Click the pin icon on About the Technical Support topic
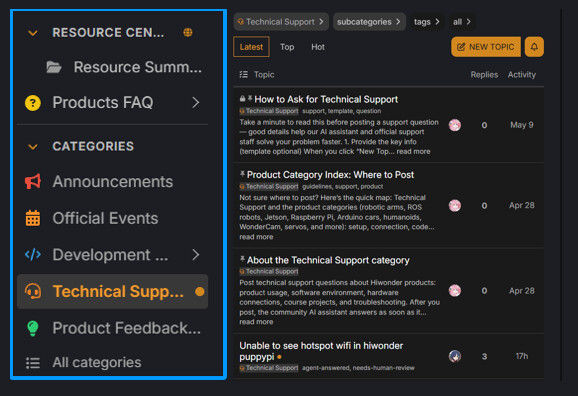 click(x=242, y=260)
